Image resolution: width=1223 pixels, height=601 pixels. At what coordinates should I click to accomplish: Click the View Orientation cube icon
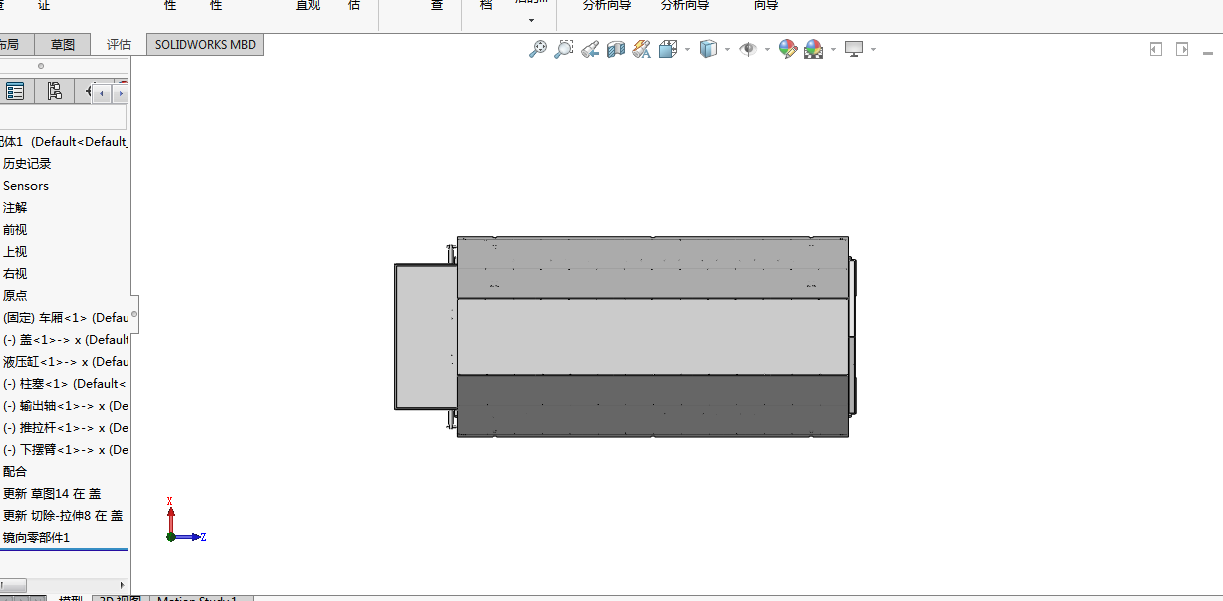[667, 49]
